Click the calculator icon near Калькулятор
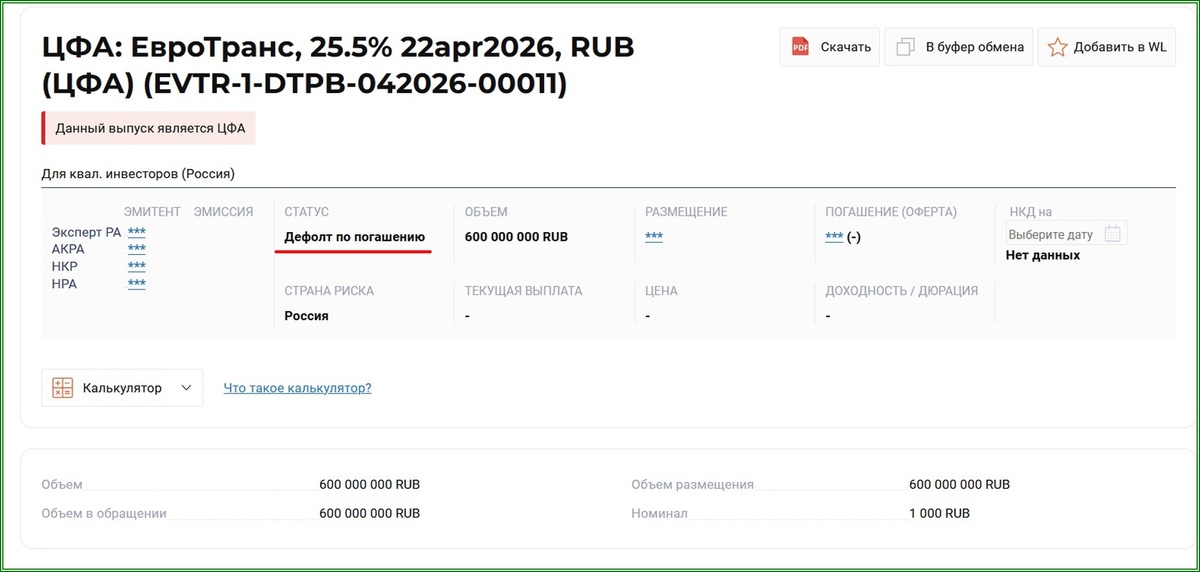 click(x=63, y=388)
